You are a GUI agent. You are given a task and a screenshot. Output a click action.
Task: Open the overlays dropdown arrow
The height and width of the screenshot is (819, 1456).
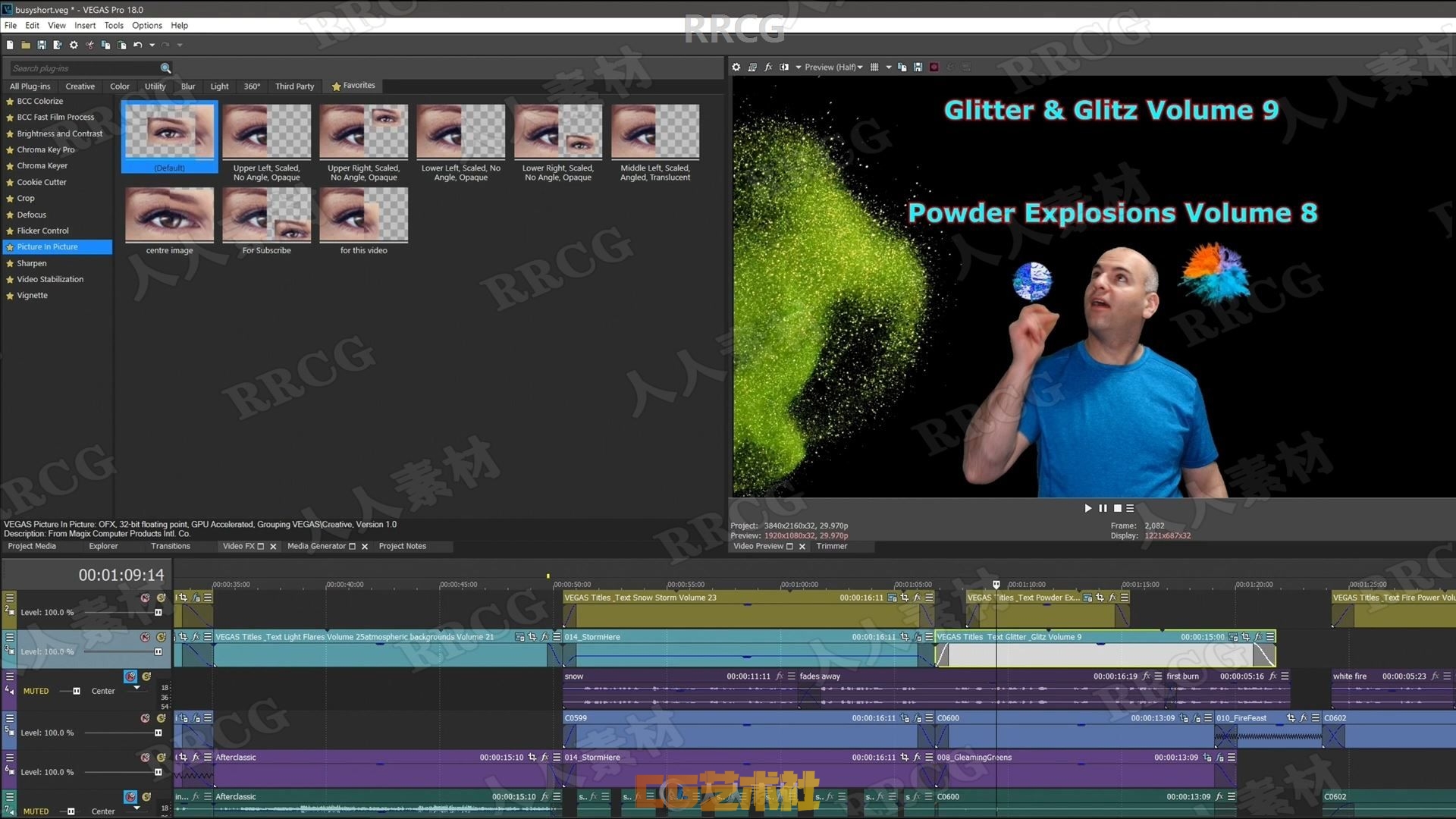889,67
